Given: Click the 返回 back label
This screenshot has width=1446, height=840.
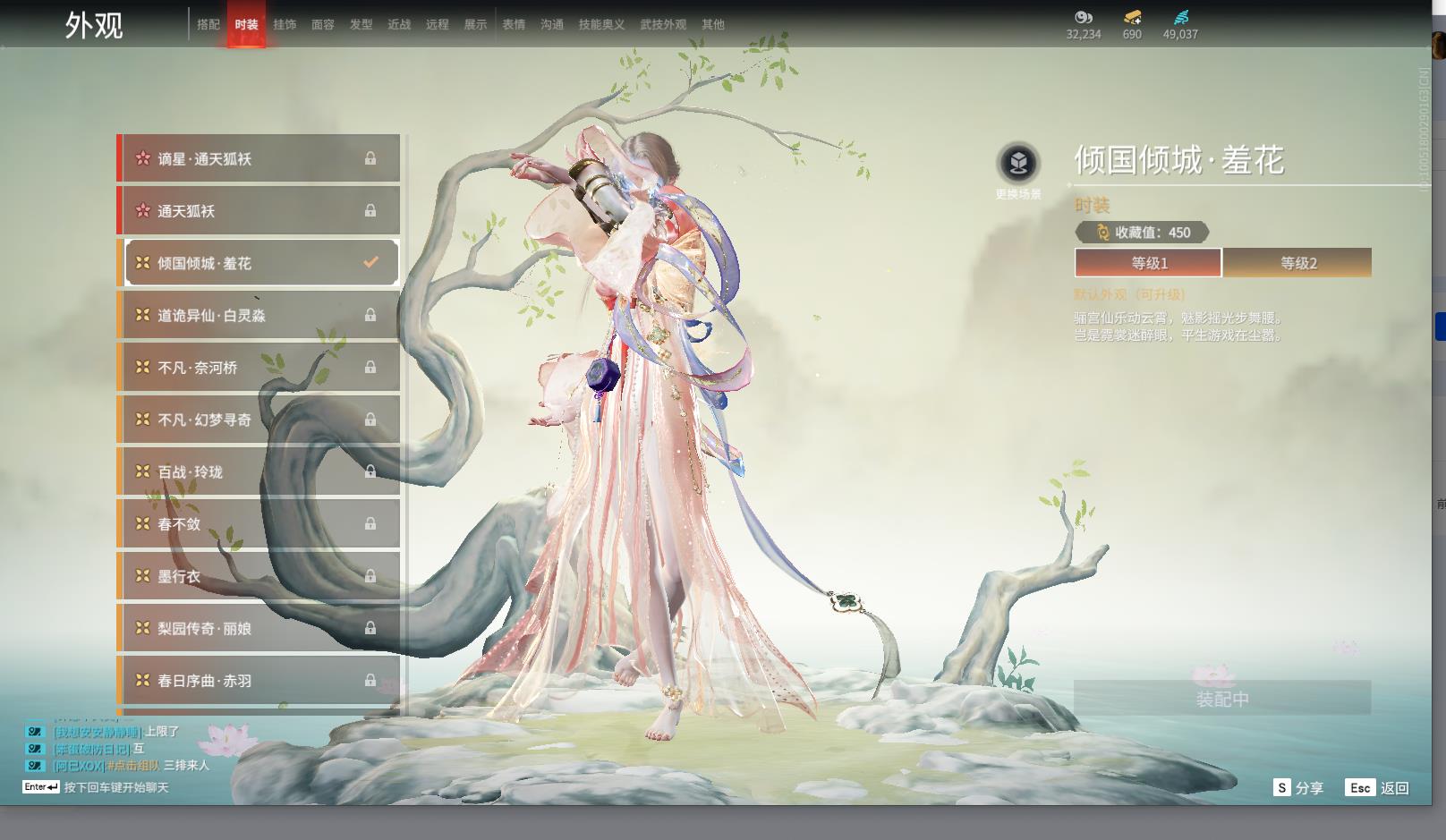Looking at the screenshot, I should tap(1395, 788).
